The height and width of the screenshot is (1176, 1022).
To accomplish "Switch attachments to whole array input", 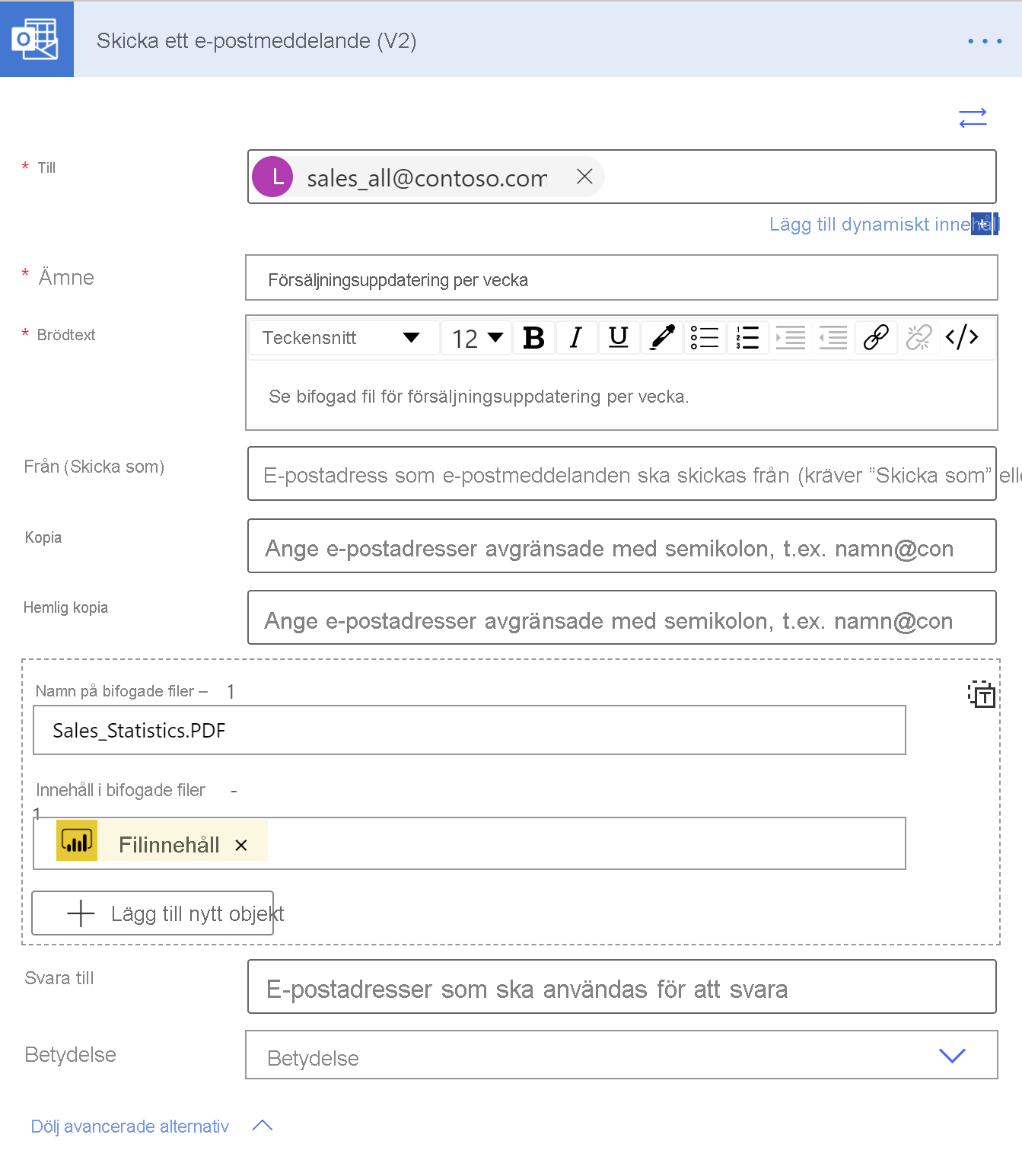I will point(981,694).
